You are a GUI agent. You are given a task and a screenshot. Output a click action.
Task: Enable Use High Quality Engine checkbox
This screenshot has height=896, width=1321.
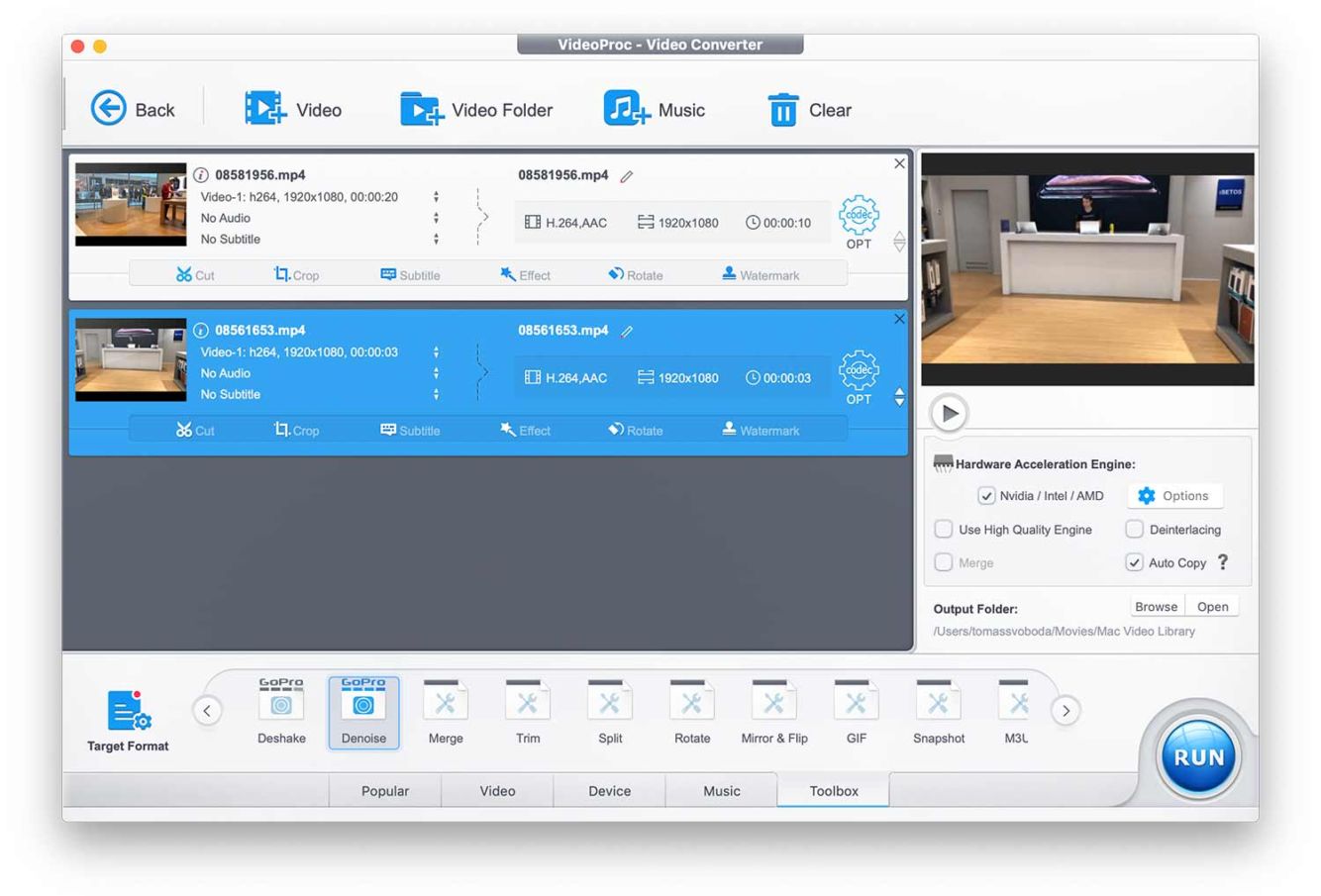tap(944, 530)
